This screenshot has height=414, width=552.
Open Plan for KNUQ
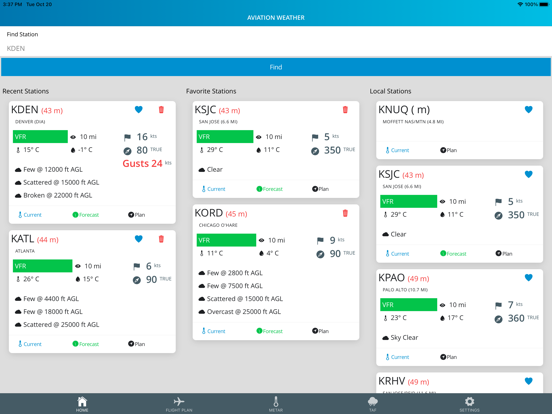[448, 150]
